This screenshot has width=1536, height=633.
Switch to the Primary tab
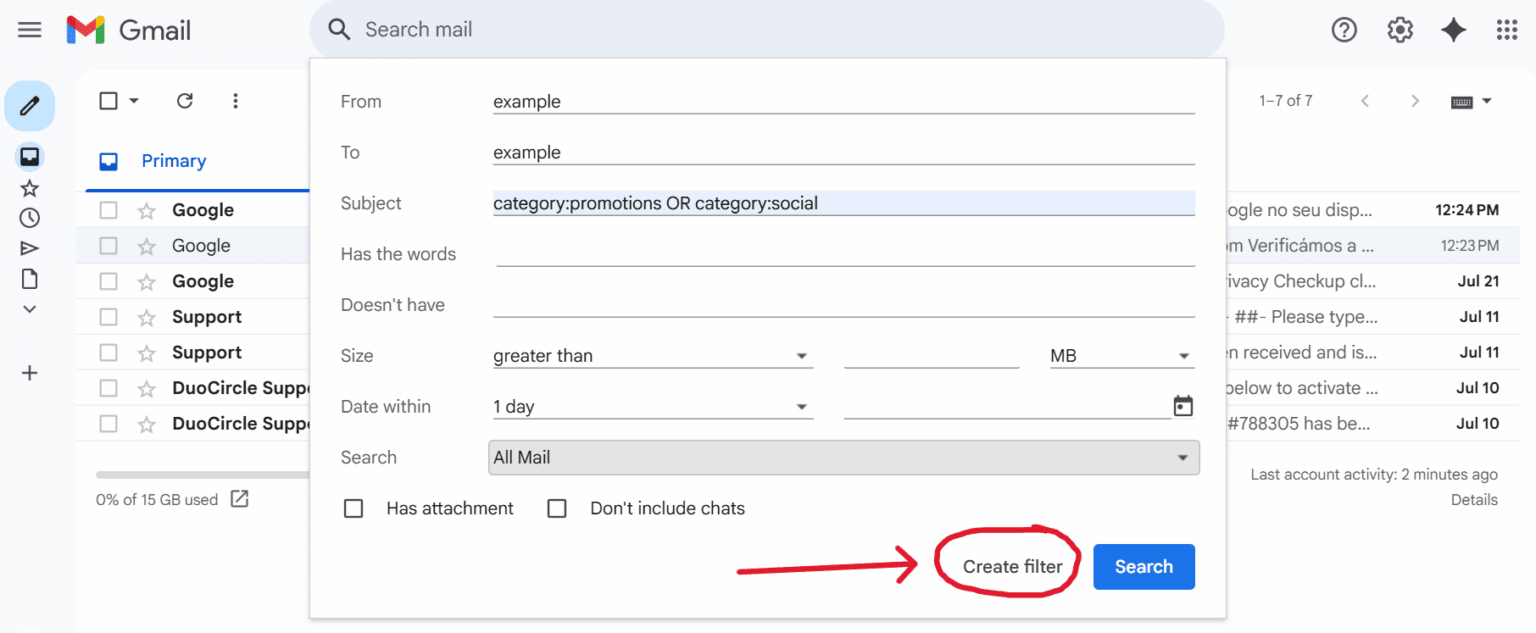(173, 160)
